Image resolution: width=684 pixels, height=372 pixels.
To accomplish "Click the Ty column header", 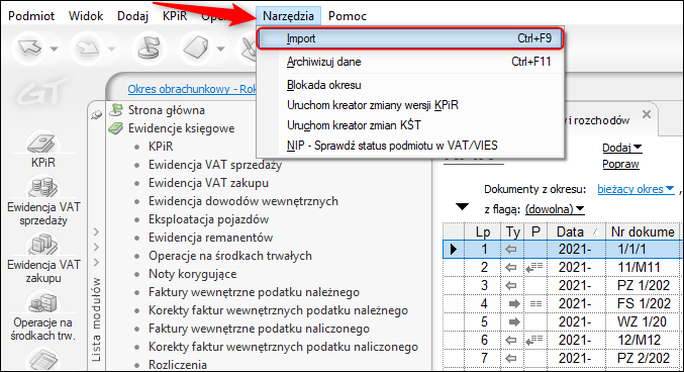I will 513,232.
